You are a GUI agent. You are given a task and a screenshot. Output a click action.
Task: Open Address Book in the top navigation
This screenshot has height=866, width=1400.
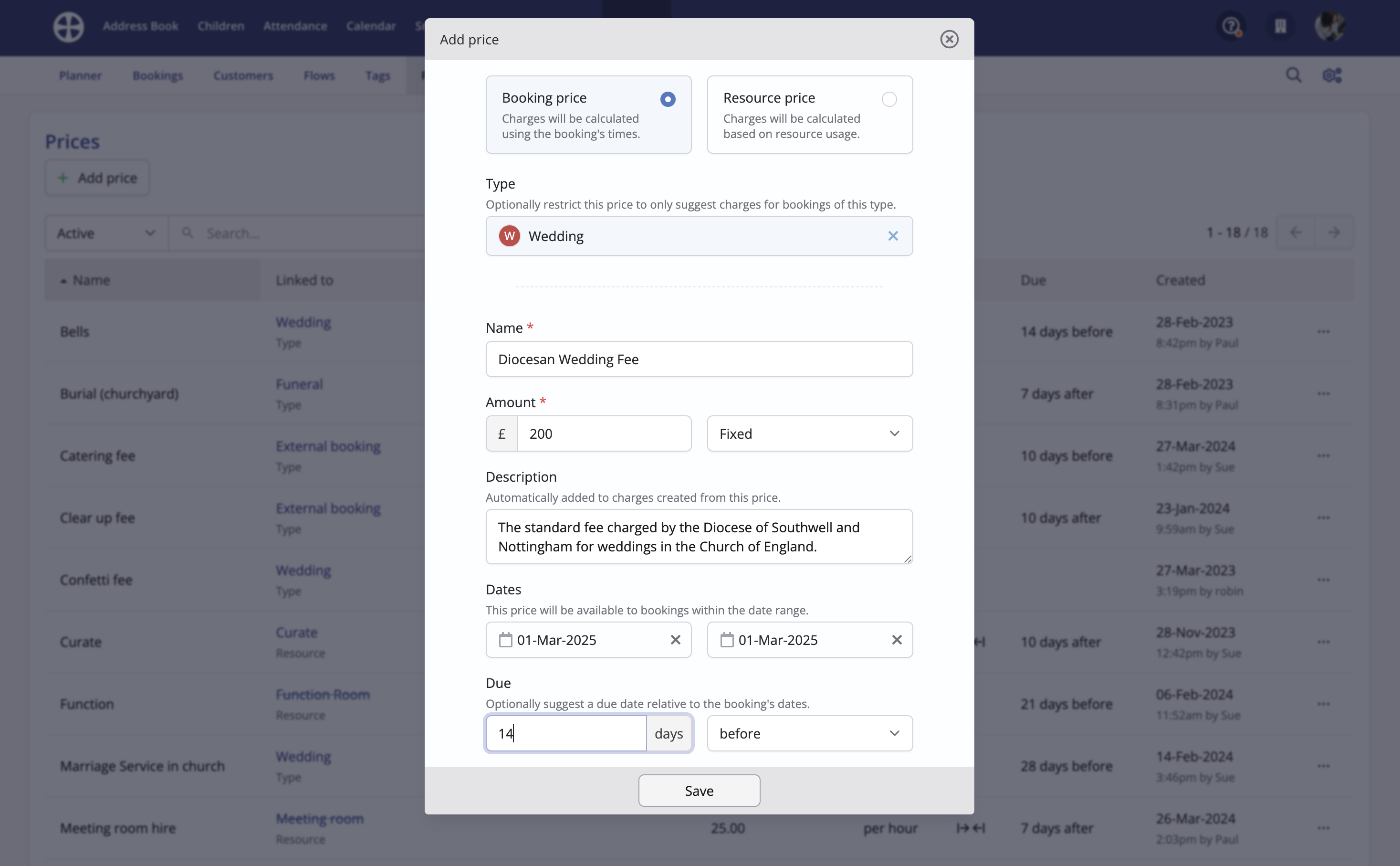coord(141,26)
